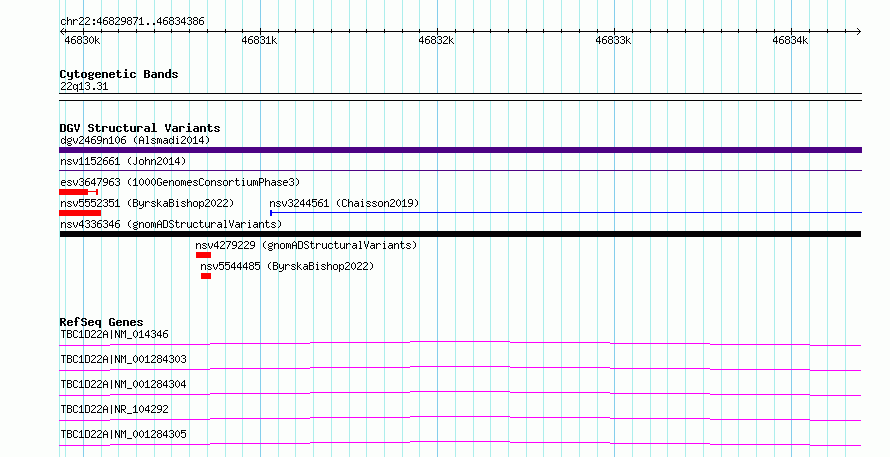Click the black nsv4336346 variant bar

tap(460, 234)
